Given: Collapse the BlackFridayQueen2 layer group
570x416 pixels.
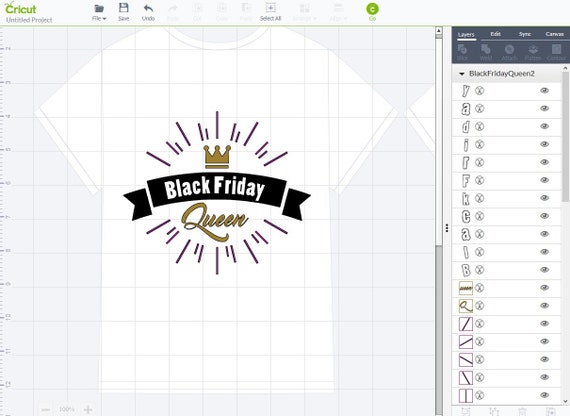Looking at the screenshot, I should (462, 74).
